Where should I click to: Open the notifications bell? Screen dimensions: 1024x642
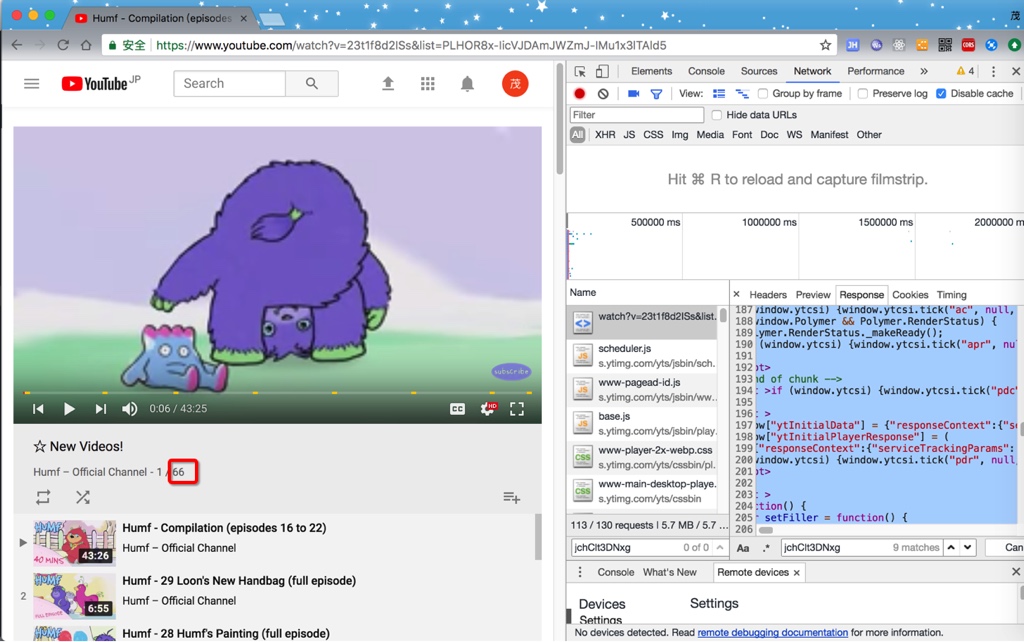(467, 84)
